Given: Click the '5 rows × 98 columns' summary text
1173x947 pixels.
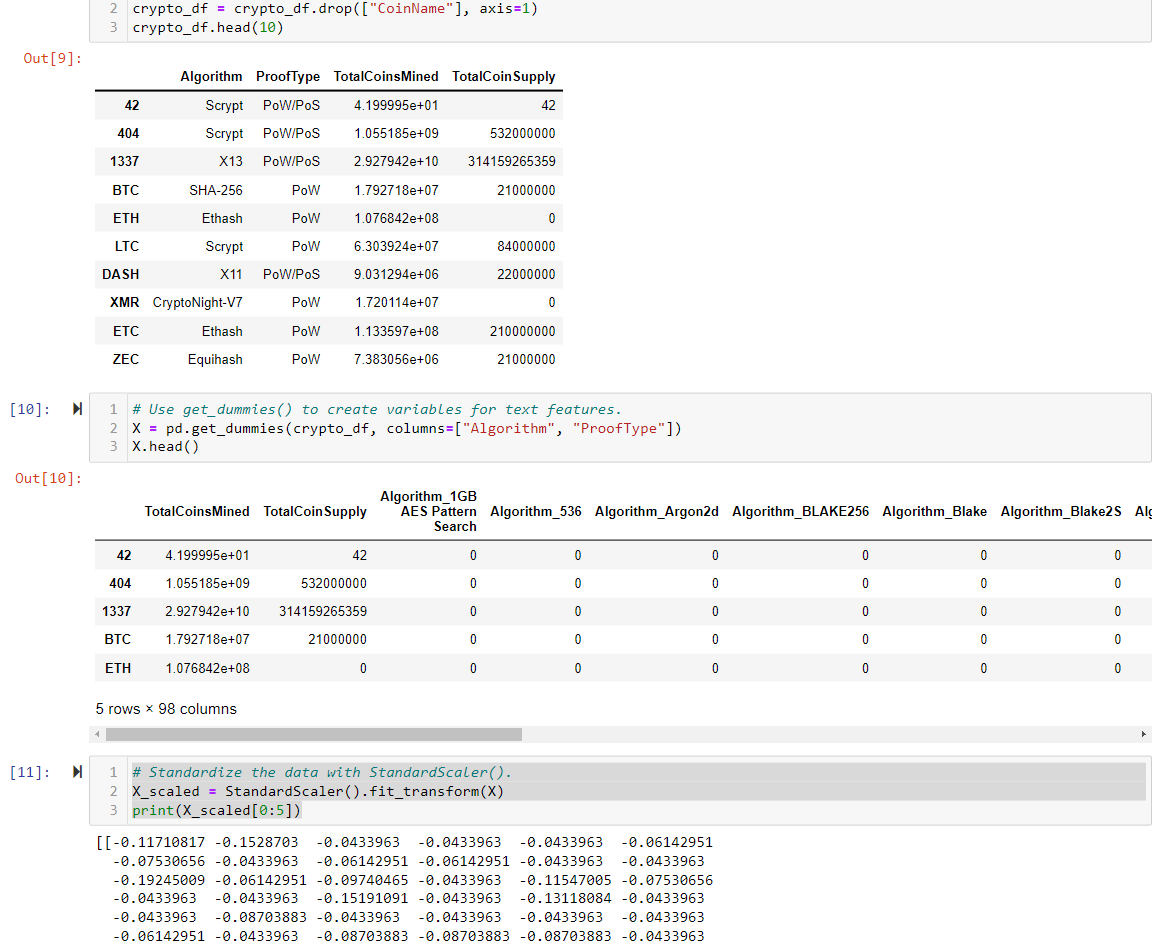Looking at the screenshot, I should click(x=166, y=709).
